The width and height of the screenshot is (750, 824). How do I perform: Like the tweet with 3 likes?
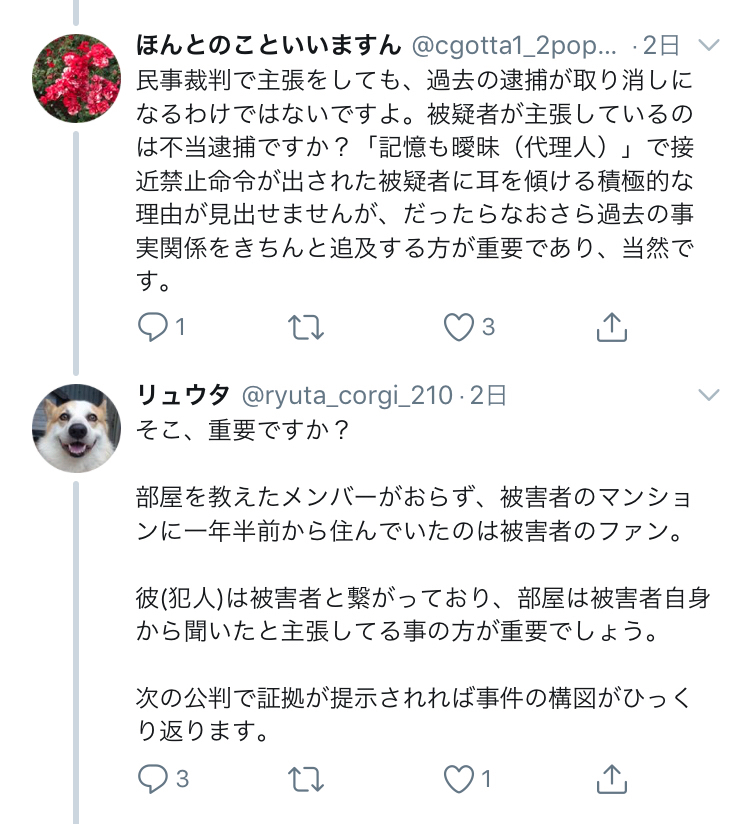[458, 327]
